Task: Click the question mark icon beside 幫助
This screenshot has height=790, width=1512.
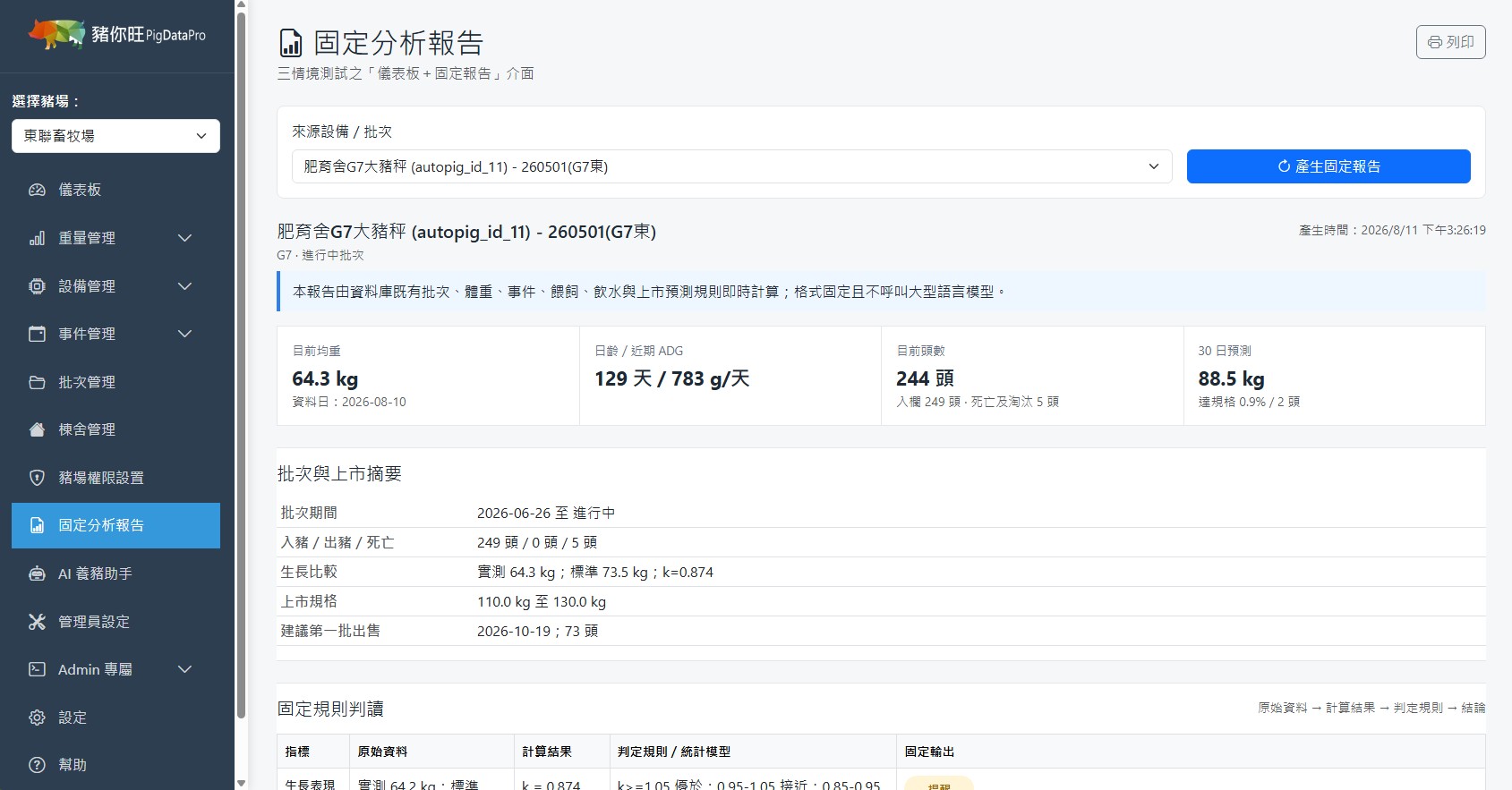Action: point(37,765)
